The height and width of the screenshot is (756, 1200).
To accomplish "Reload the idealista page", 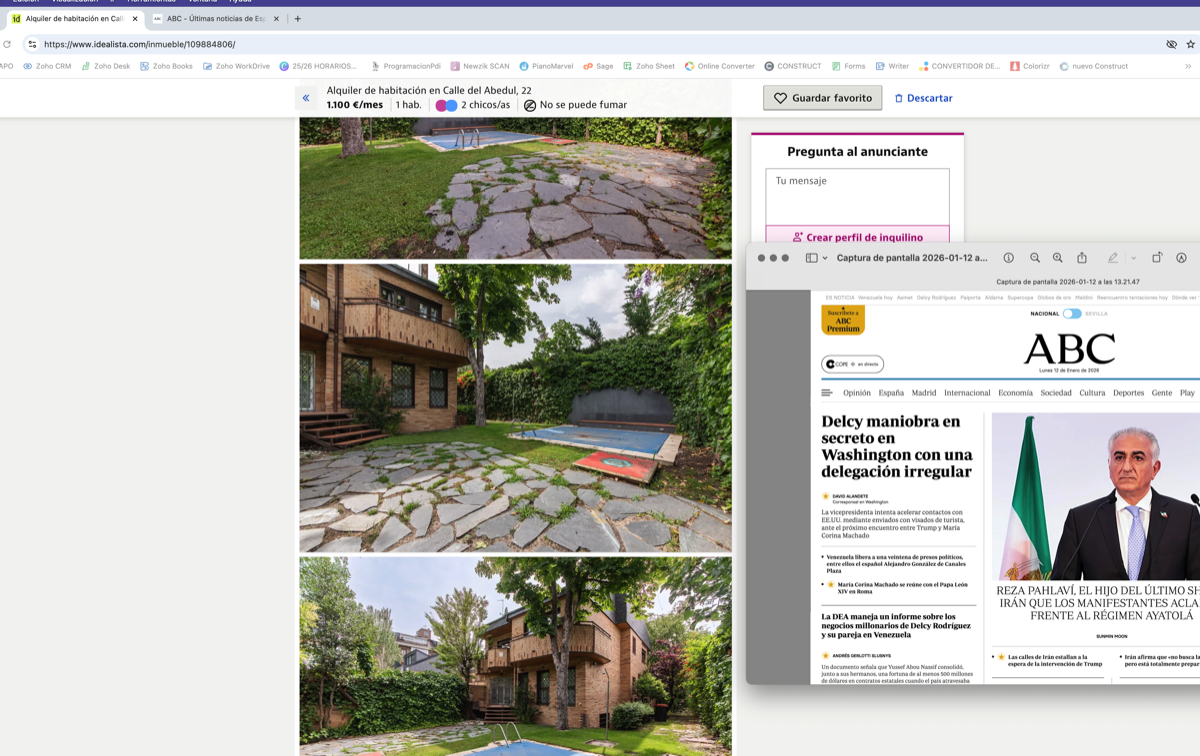I will (7, 44).
